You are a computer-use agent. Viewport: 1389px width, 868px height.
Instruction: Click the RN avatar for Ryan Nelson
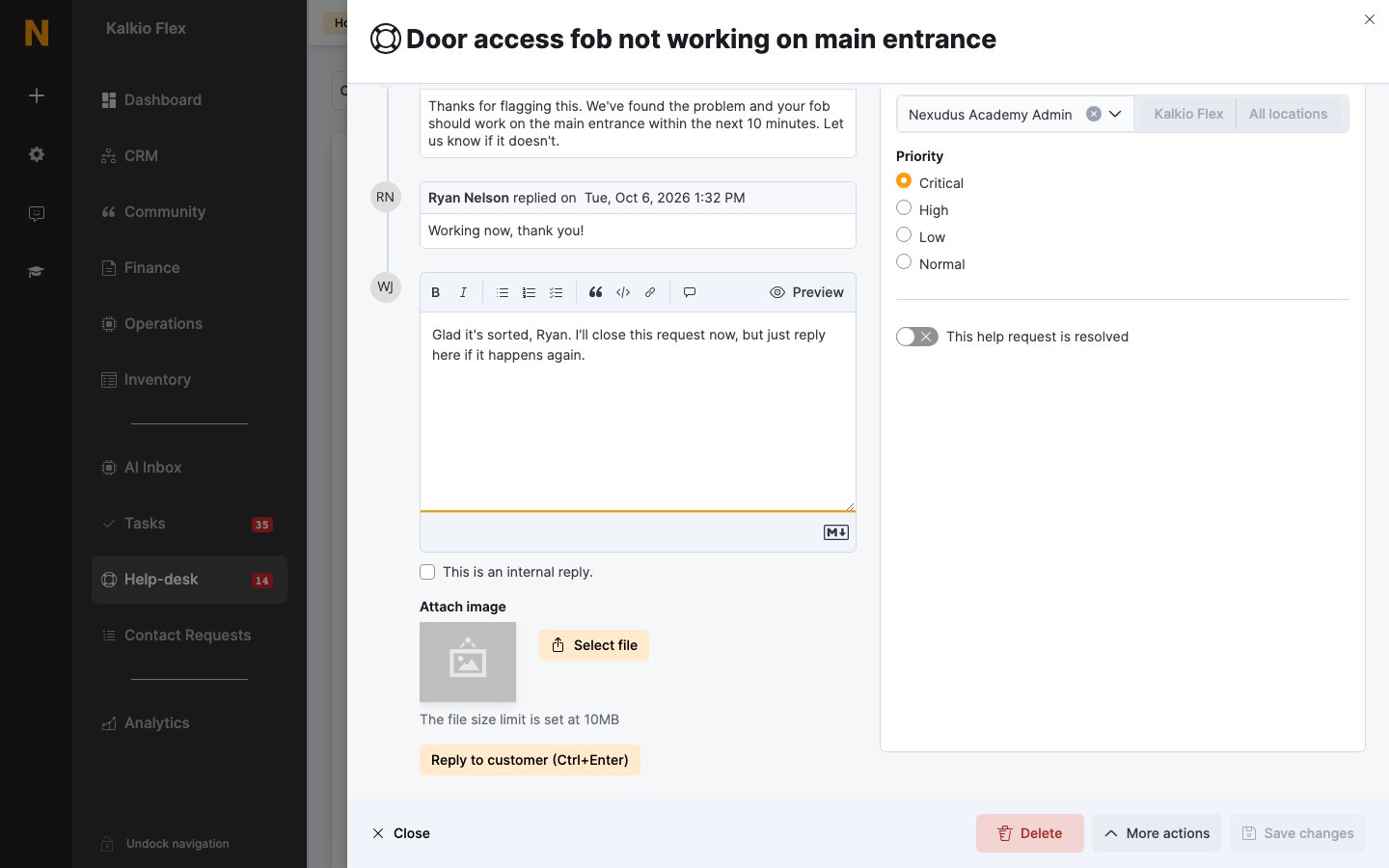(x=386, y=197)
